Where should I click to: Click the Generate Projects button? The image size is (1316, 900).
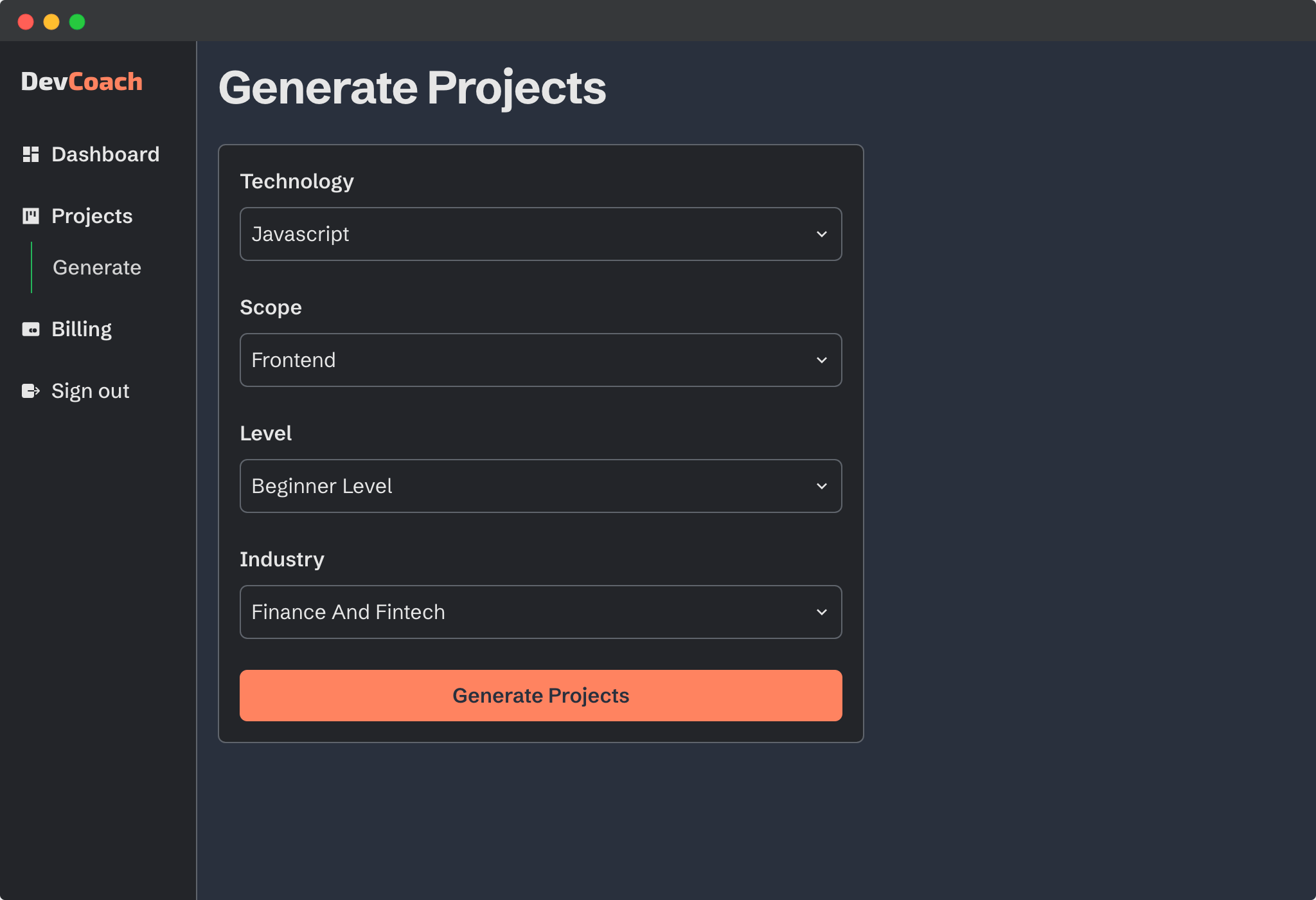pos(540,695)
